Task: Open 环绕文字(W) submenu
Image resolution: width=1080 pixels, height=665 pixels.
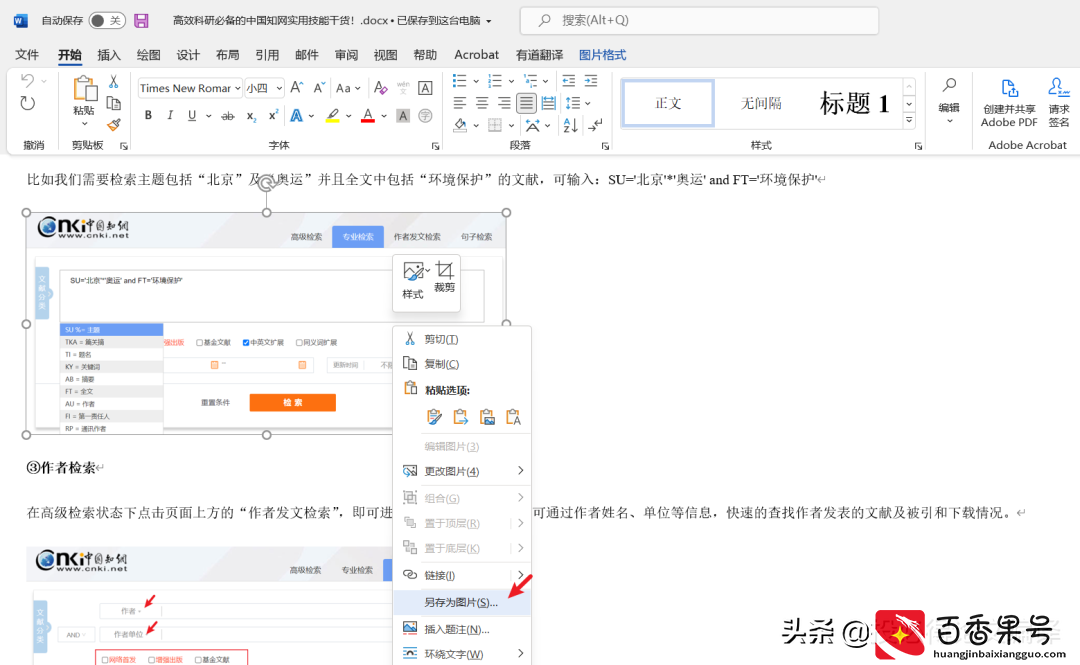Action: pyautogui.click(x=461, y=654)
